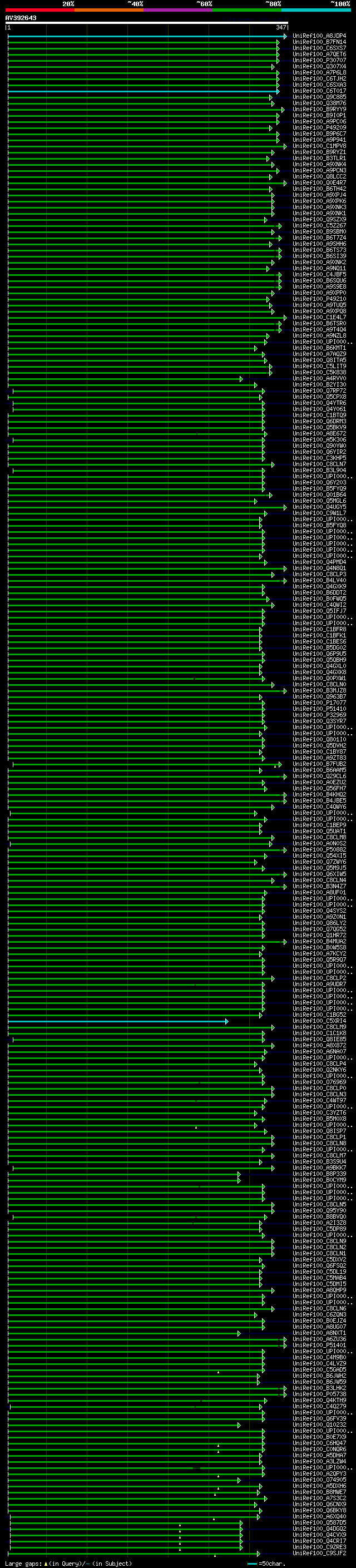
Task: Click label UniRef100_B2YI30
Action: coord(319,385)
